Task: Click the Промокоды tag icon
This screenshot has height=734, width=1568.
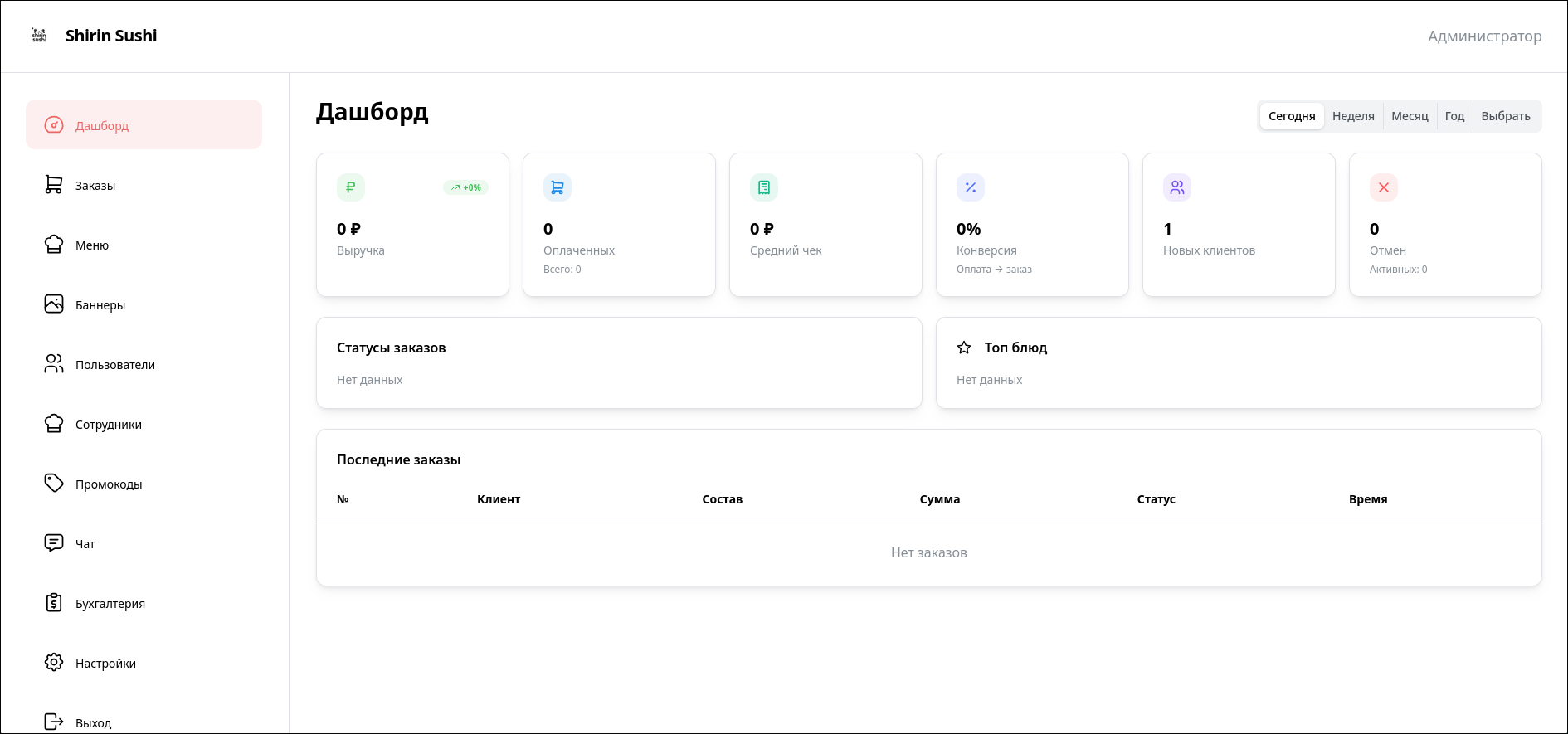Action: 54,484
